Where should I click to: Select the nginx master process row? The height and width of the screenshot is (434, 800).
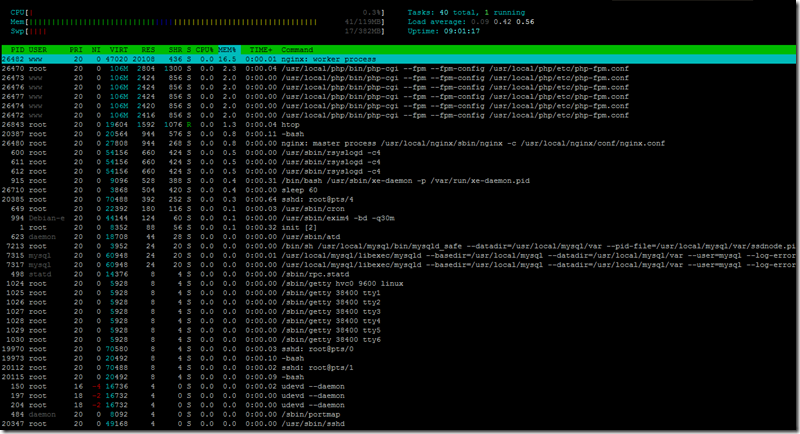[x=398, y=143]
